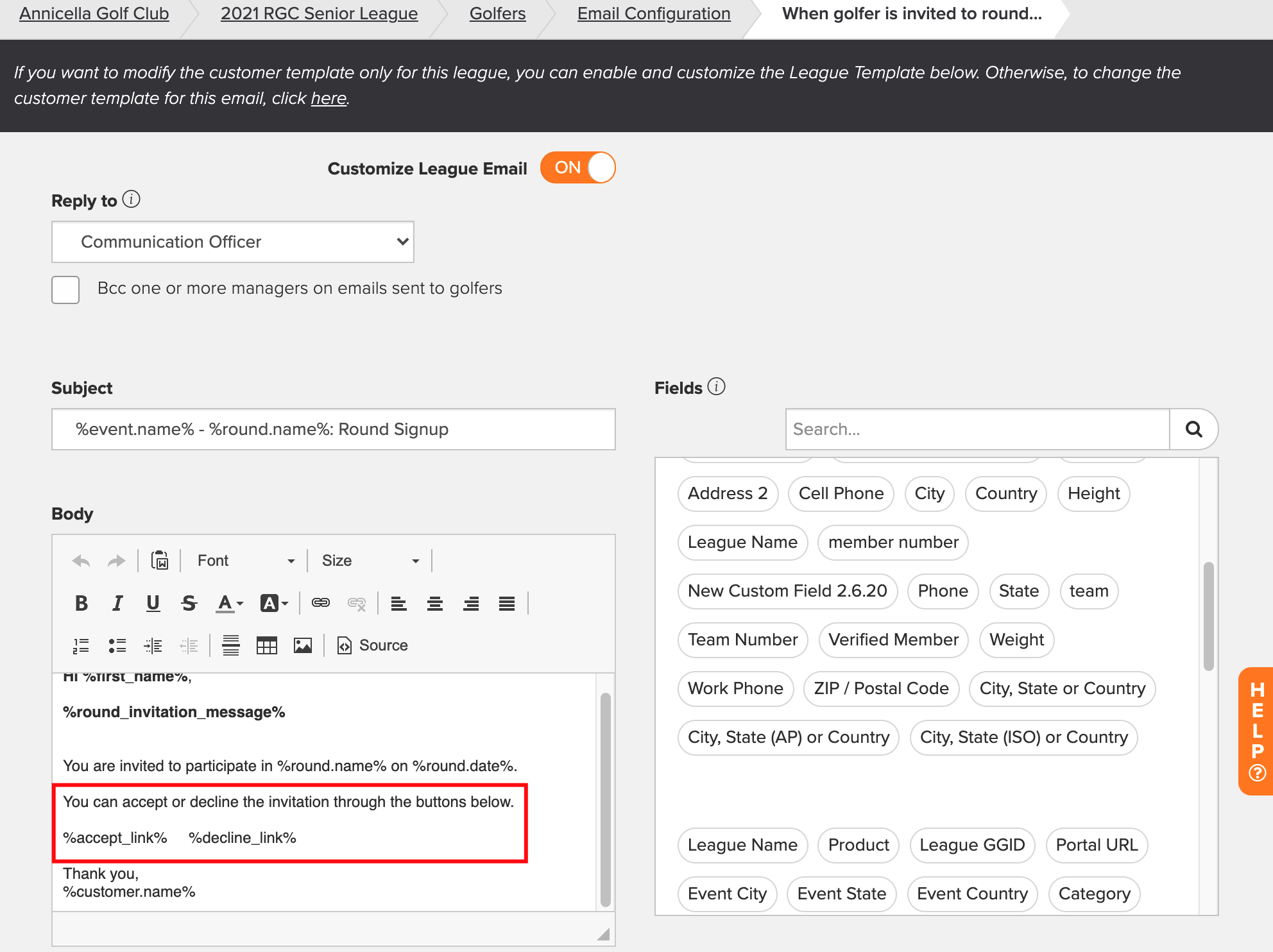The image size is (1273, 952).
Task: Insert Event Country field
Action: (972, 894)
